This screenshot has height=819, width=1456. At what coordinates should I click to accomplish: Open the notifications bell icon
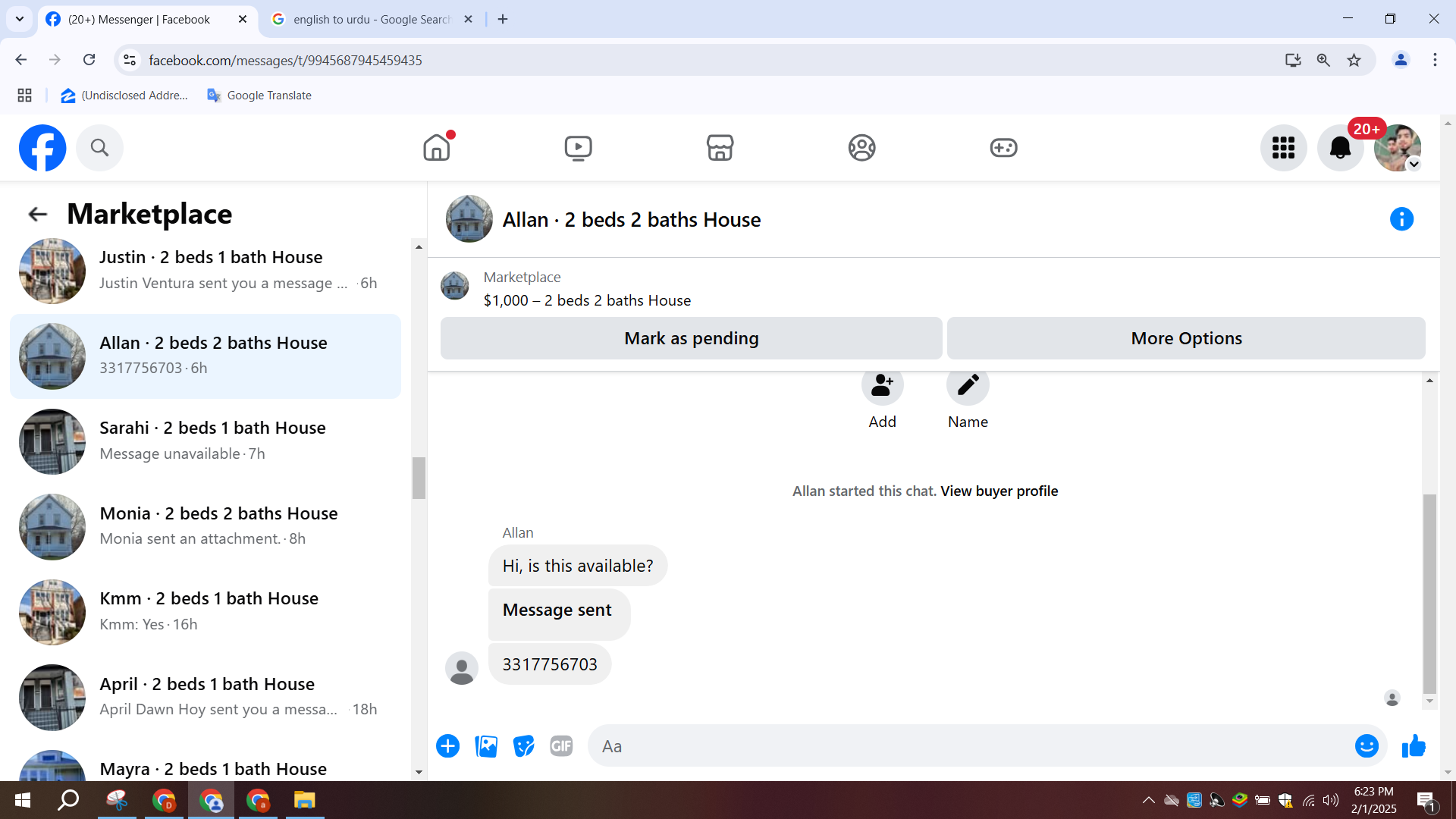(1340, 148)
